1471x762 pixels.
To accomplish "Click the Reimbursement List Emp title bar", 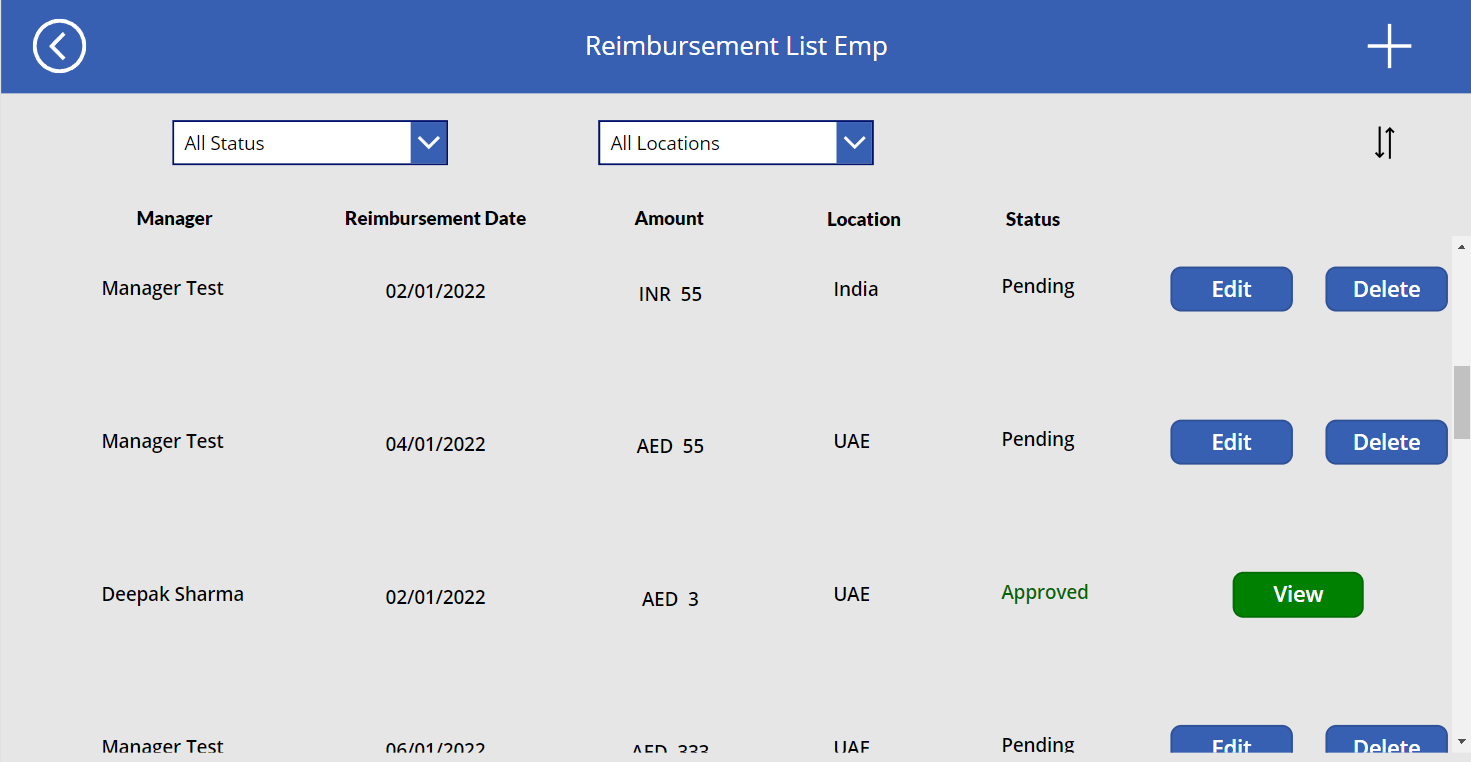I will pyautogui.click(x=737, y=46).
